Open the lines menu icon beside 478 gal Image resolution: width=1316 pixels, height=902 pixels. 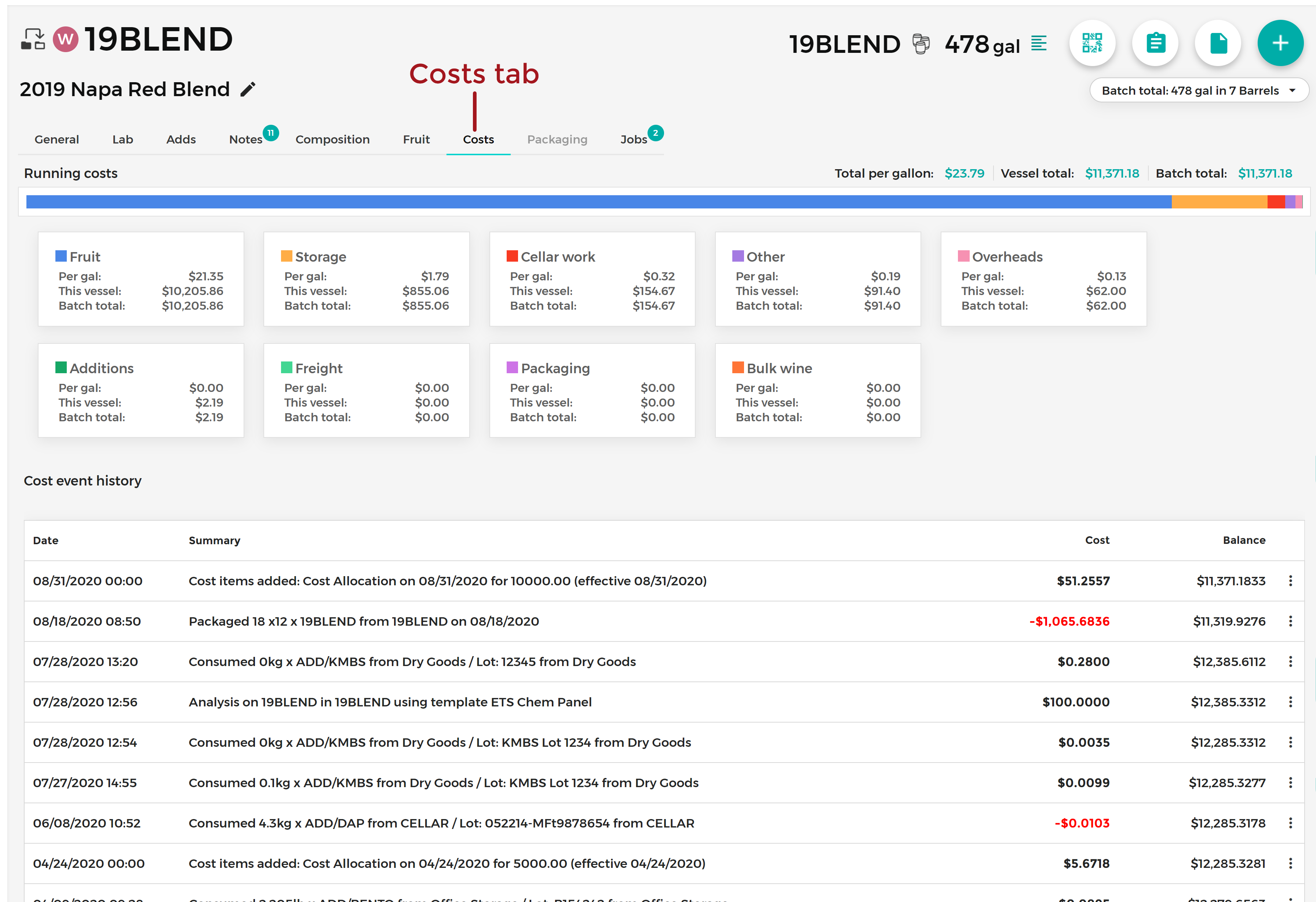pos(1039,43)
